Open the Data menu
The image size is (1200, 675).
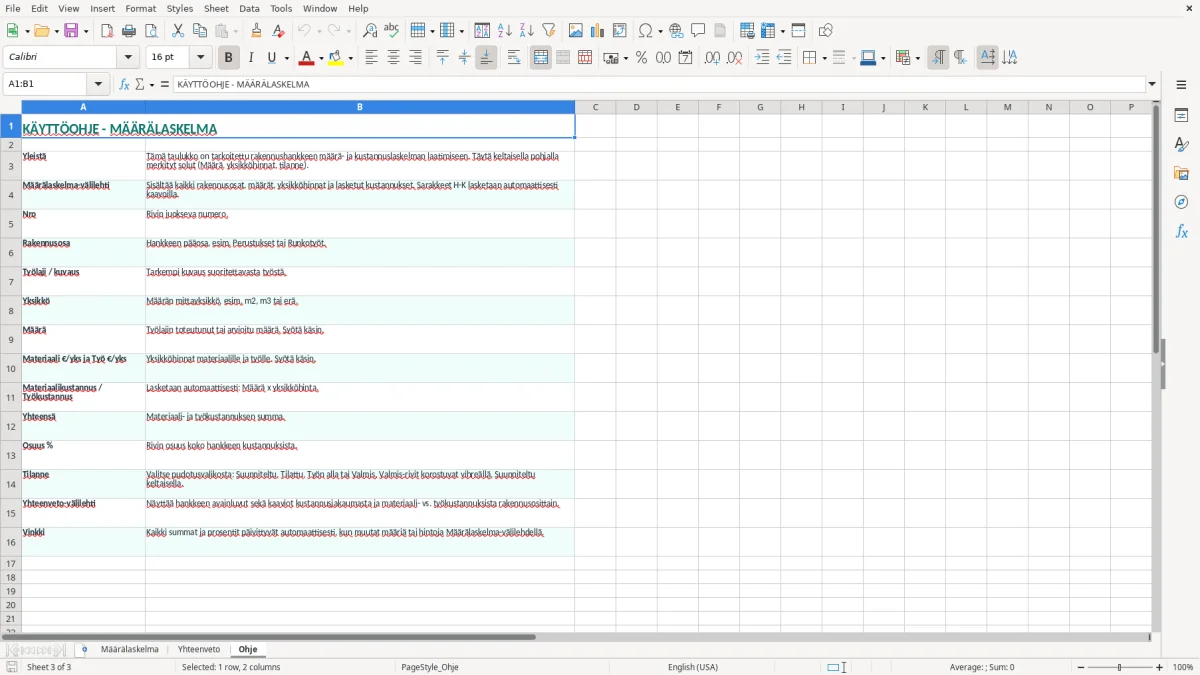click(249, 8)
